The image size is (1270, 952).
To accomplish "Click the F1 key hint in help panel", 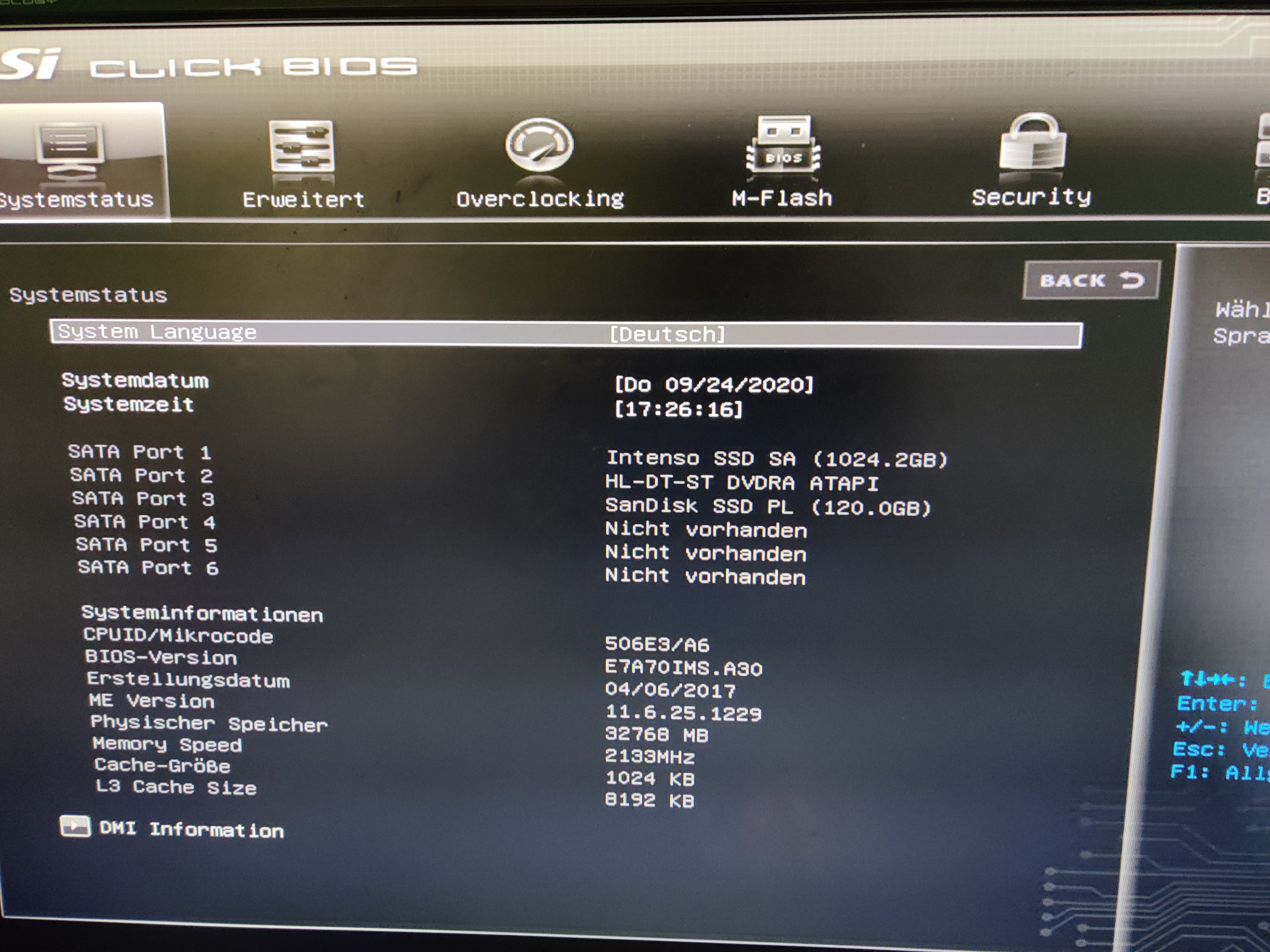I will [1220, 773].
